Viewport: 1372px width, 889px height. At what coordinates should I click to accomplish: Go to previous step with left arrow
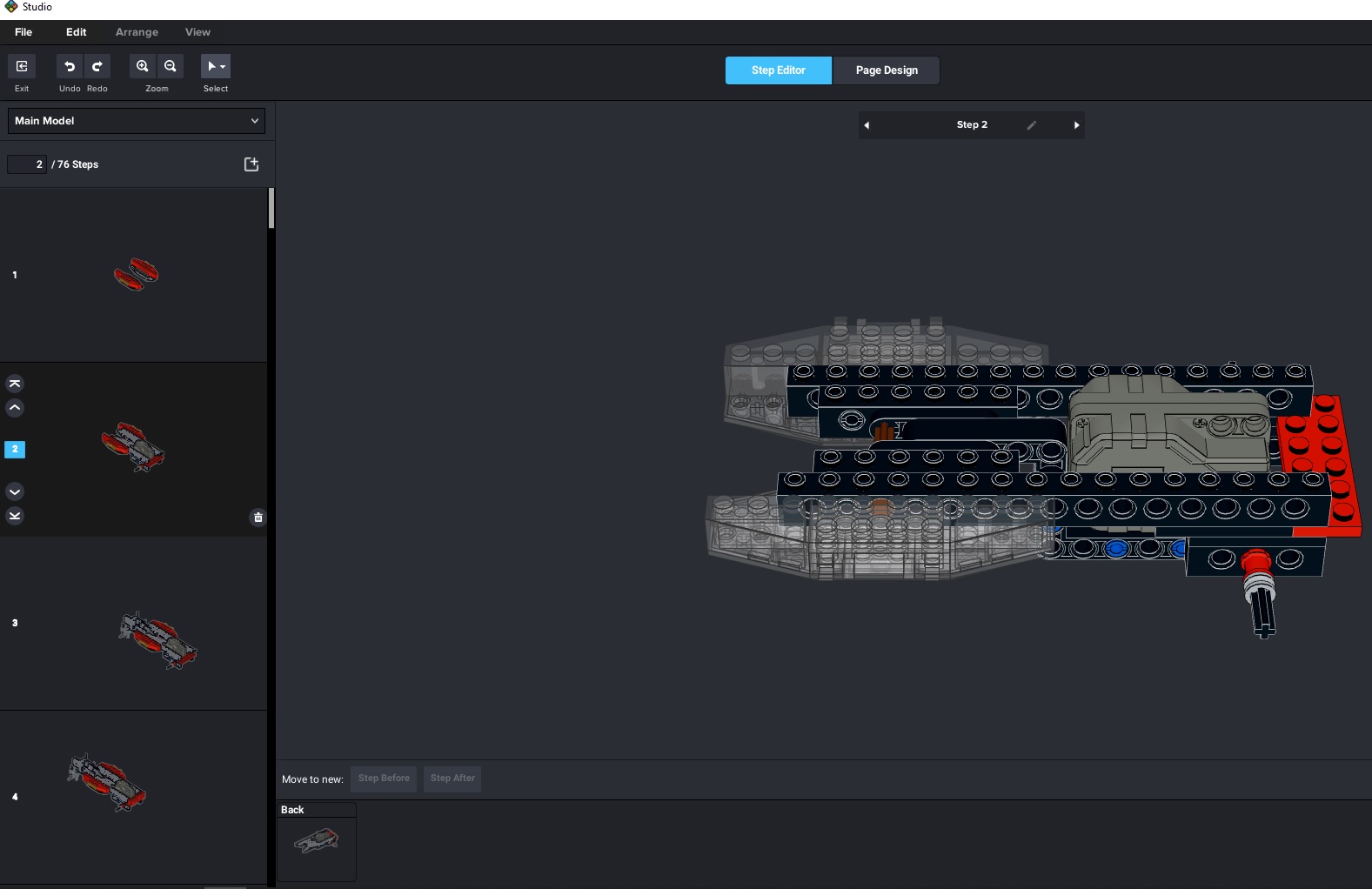(867, 125)
